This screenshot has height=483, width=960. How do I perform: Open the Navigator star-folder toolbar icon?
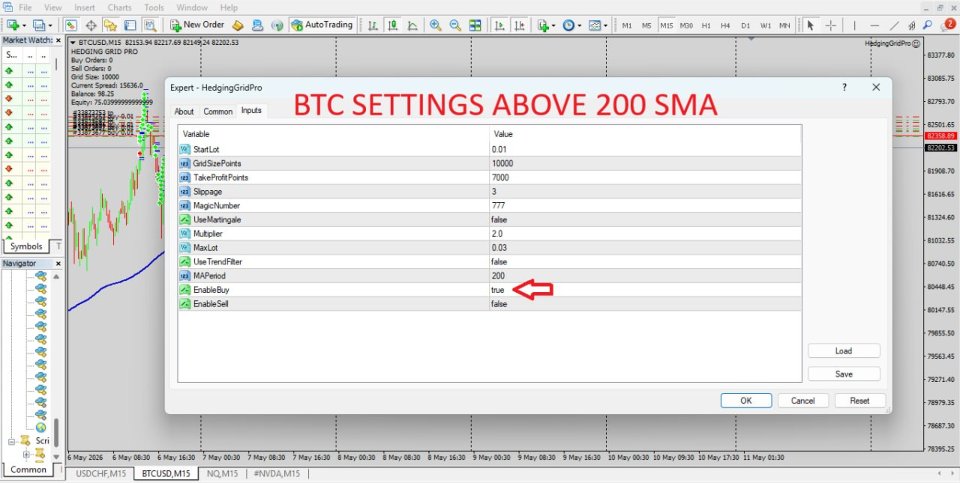110,25
